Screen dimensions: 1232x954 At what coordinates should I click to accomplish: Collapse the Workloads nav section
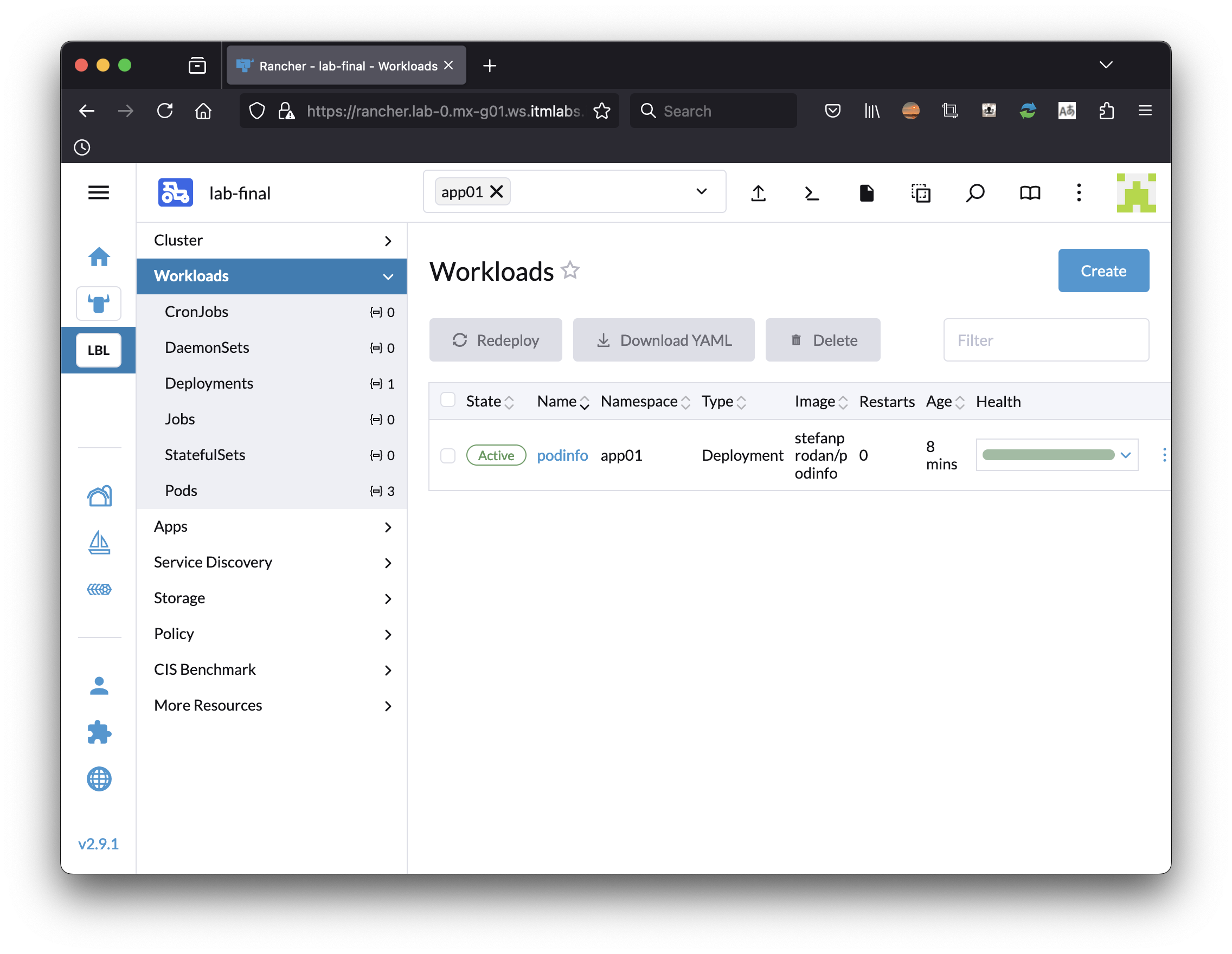pos(271,276)
